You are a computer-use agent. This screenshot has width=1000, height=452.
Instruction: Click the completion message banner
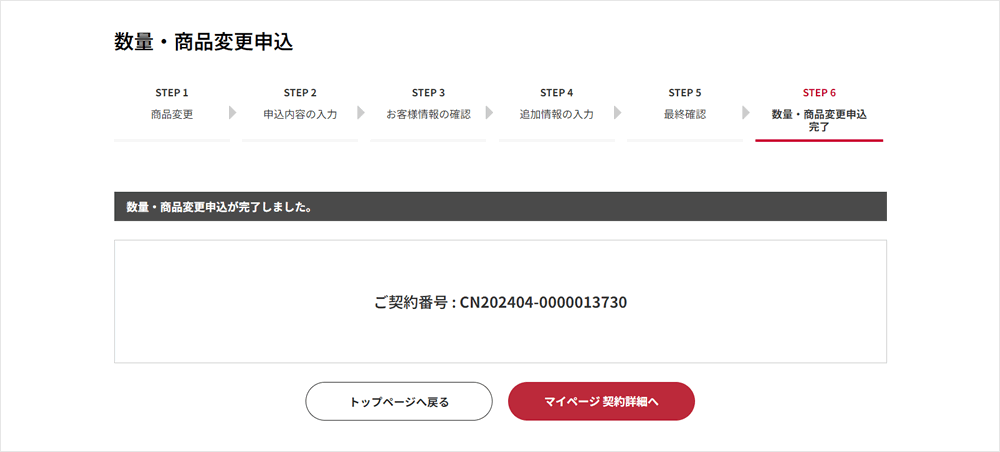click(500, 207)
